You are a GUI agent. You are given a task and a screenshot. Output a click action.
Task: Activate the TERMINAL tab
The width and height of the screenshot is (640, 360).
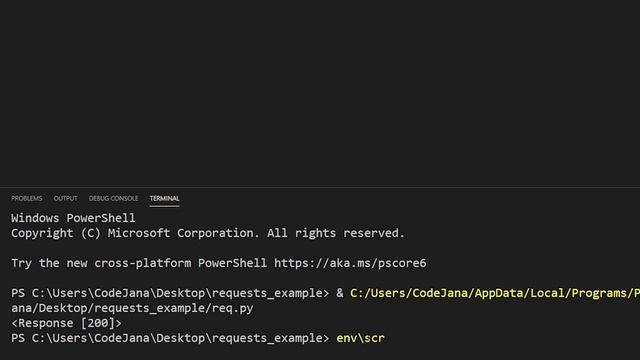coord(164,198)
